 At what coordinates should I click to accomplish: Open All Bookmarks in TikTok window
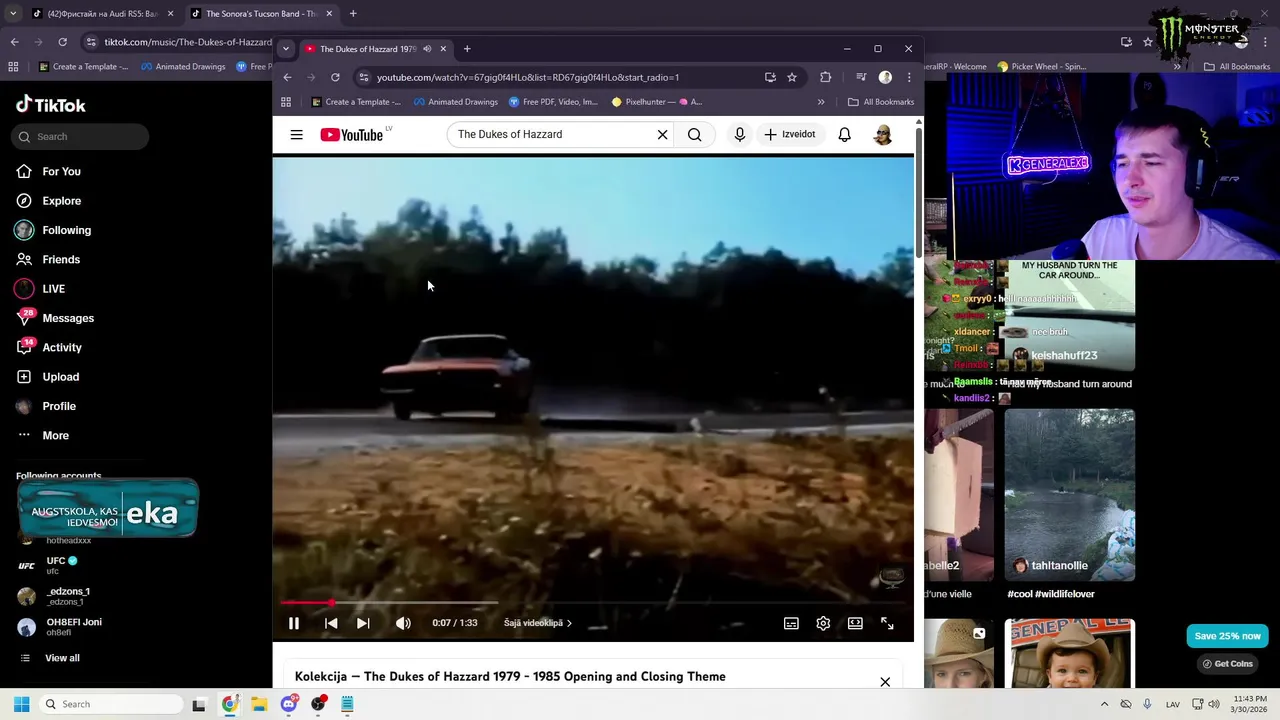coord(1237,67)
